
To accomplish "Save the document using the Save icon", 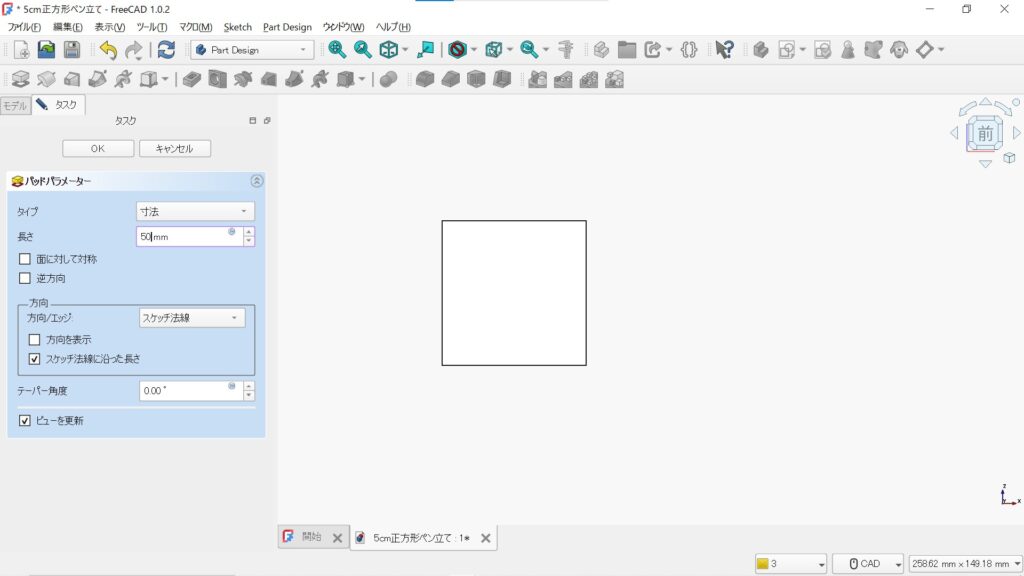I will click(71, 50).
